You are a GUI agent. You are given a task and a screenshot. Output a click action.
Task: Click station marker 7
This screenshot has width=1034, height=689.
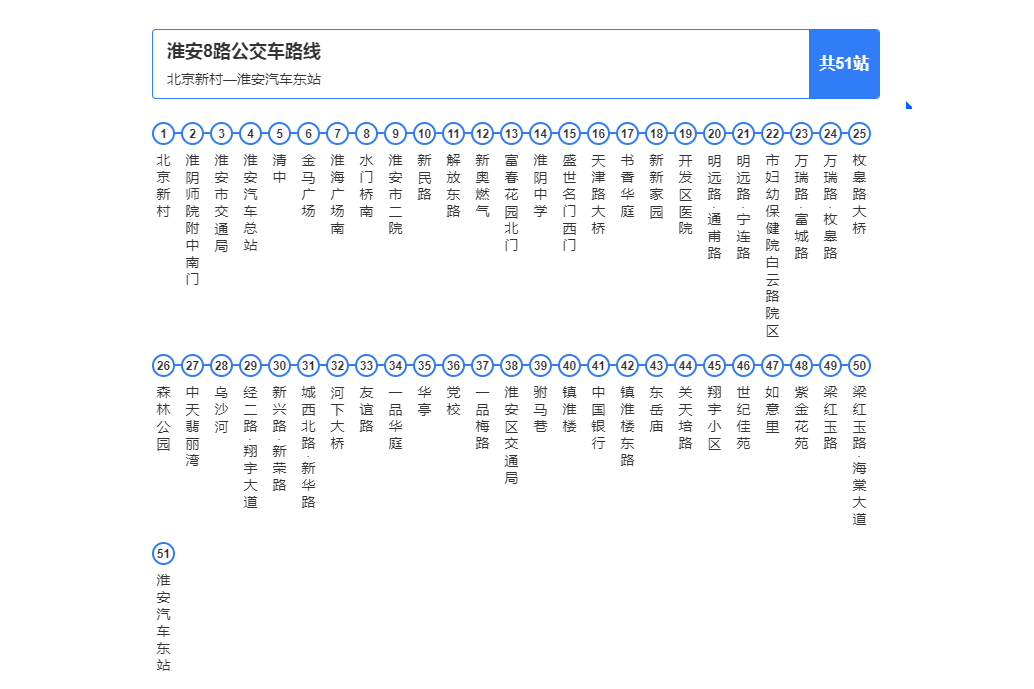pyautogui.click(x=338, y=134)
